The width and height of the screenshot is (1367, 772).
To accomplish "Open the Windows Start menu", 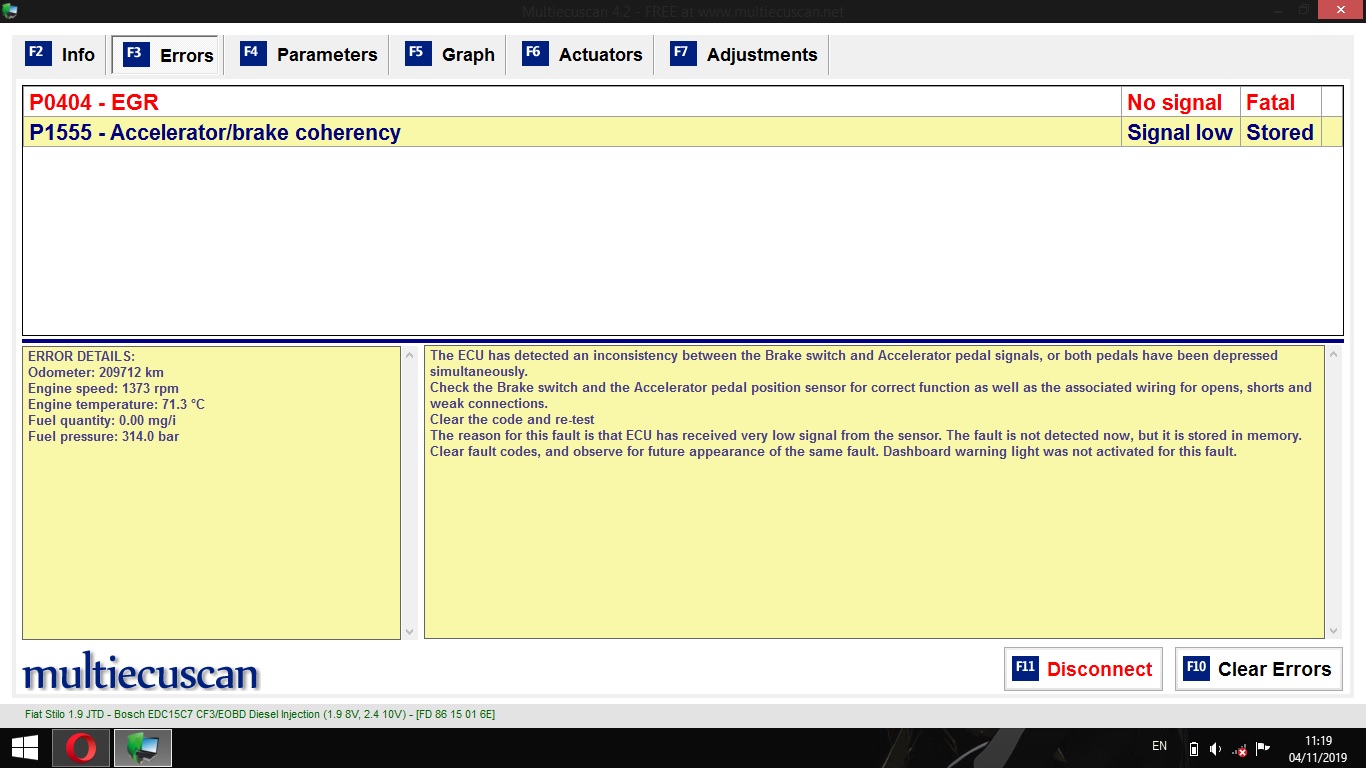I will pyautogui.click(x=25, y=748).
